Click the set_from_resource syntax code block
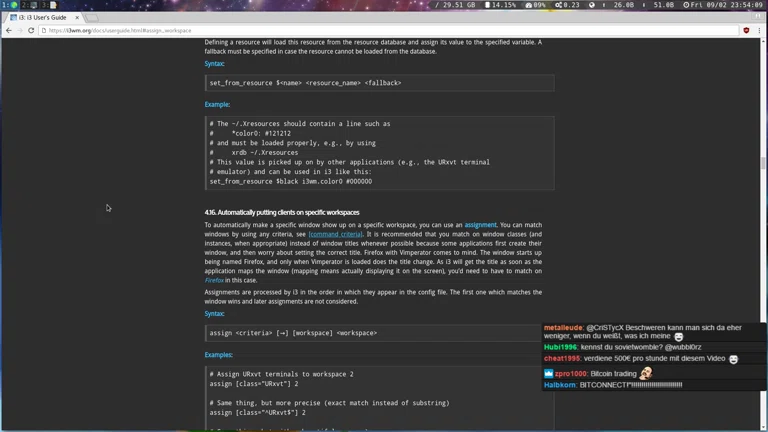This screenshot has width=768, height=432. pyautogui.click(x=380, y=83)
